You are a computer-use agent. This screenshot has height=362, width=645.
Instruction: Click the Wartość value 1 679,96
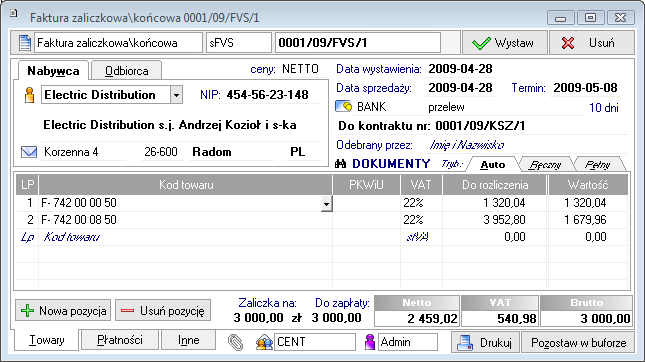click(585, 220)
